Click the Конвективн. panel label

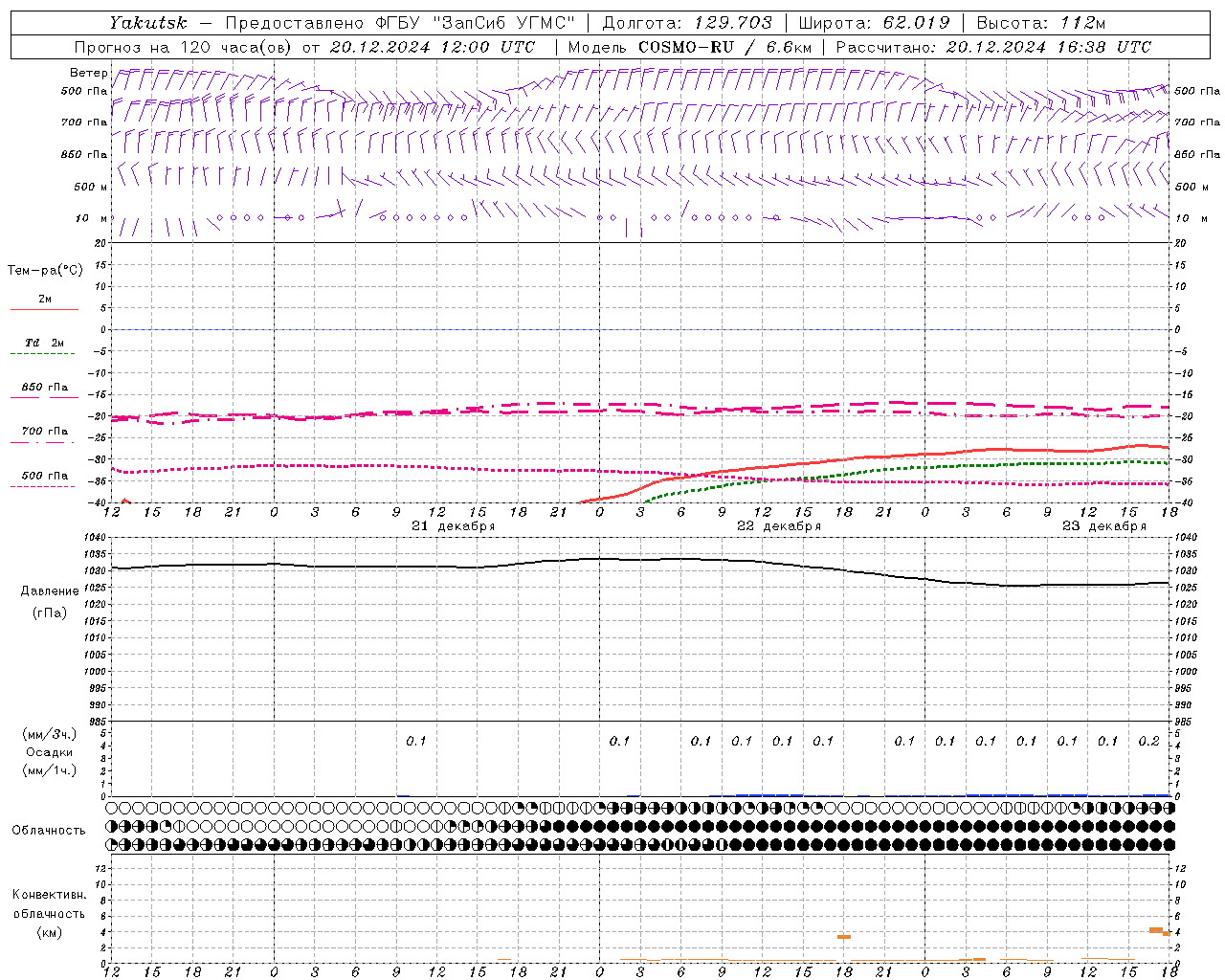[x=49, y=895]
